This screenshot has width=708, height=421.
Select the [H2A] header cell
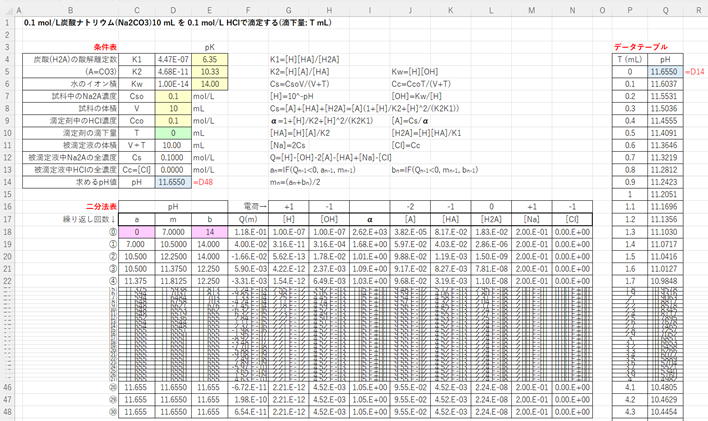(x=491, y=220)
